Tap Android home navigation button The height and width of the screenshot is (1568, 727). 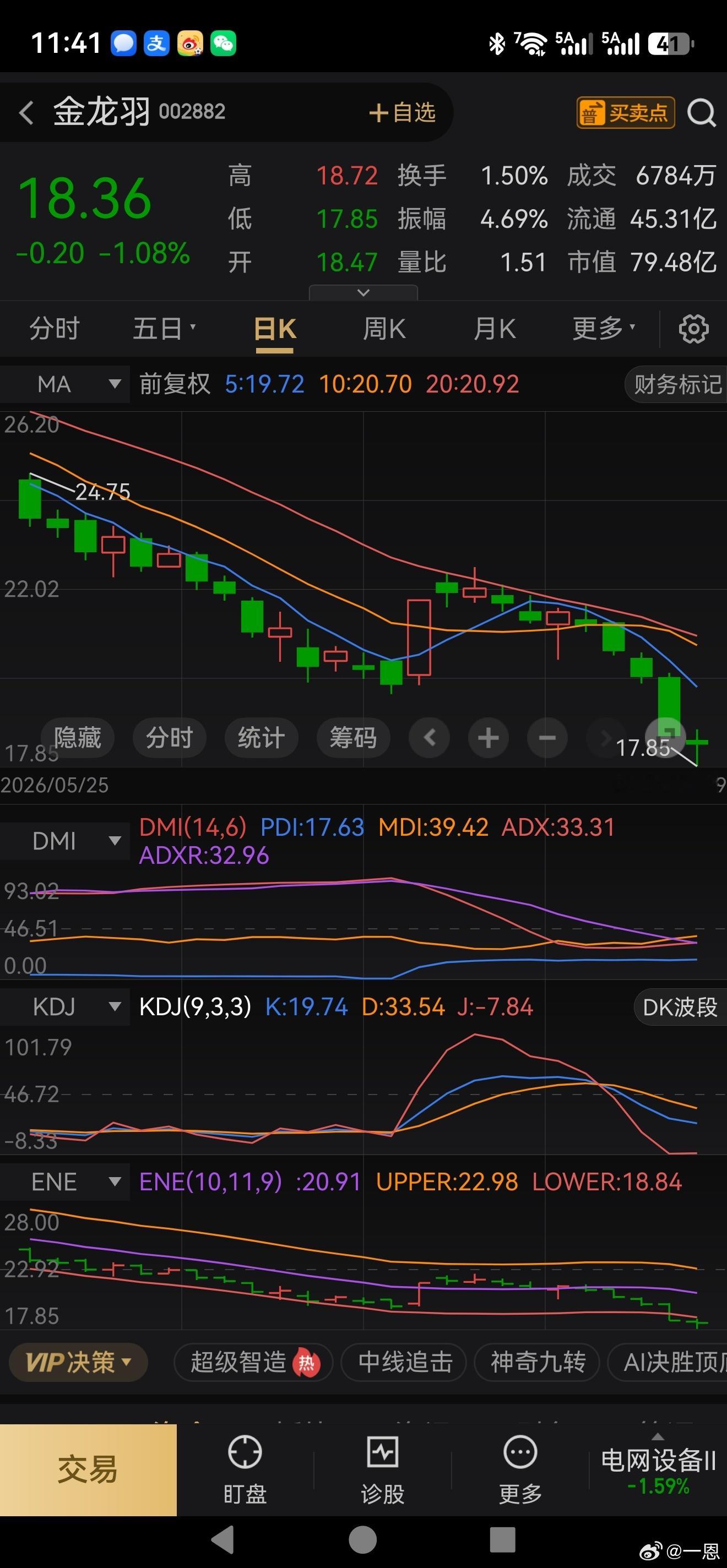coord(363,1540)
